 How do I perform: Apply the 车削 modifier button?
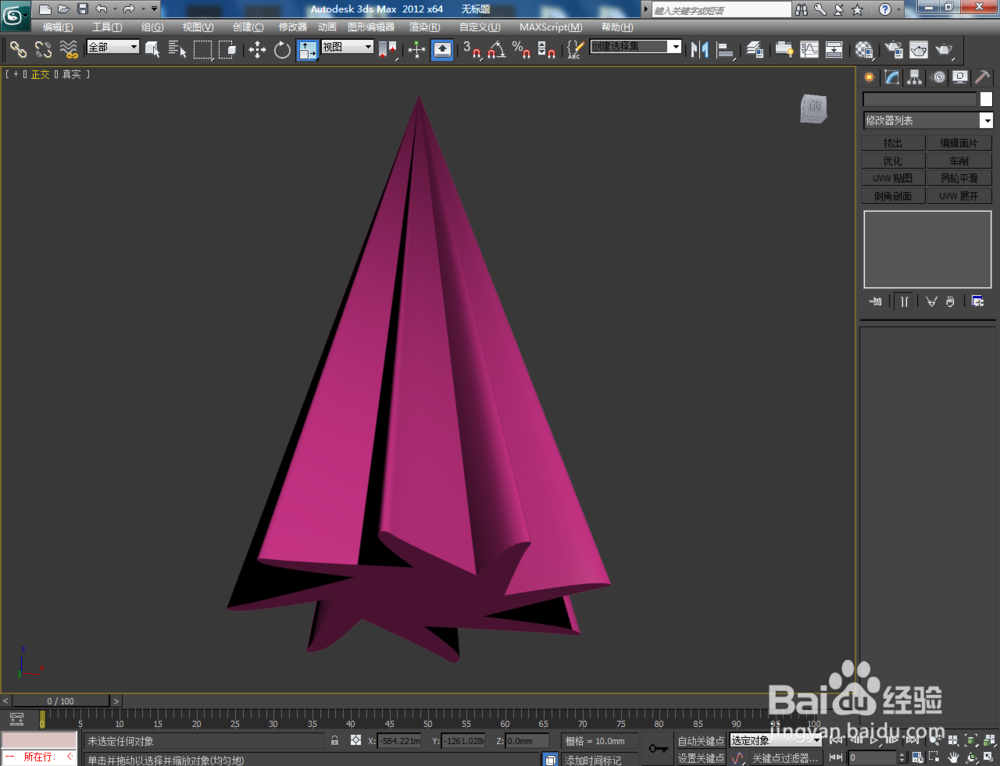click(959, 161)
